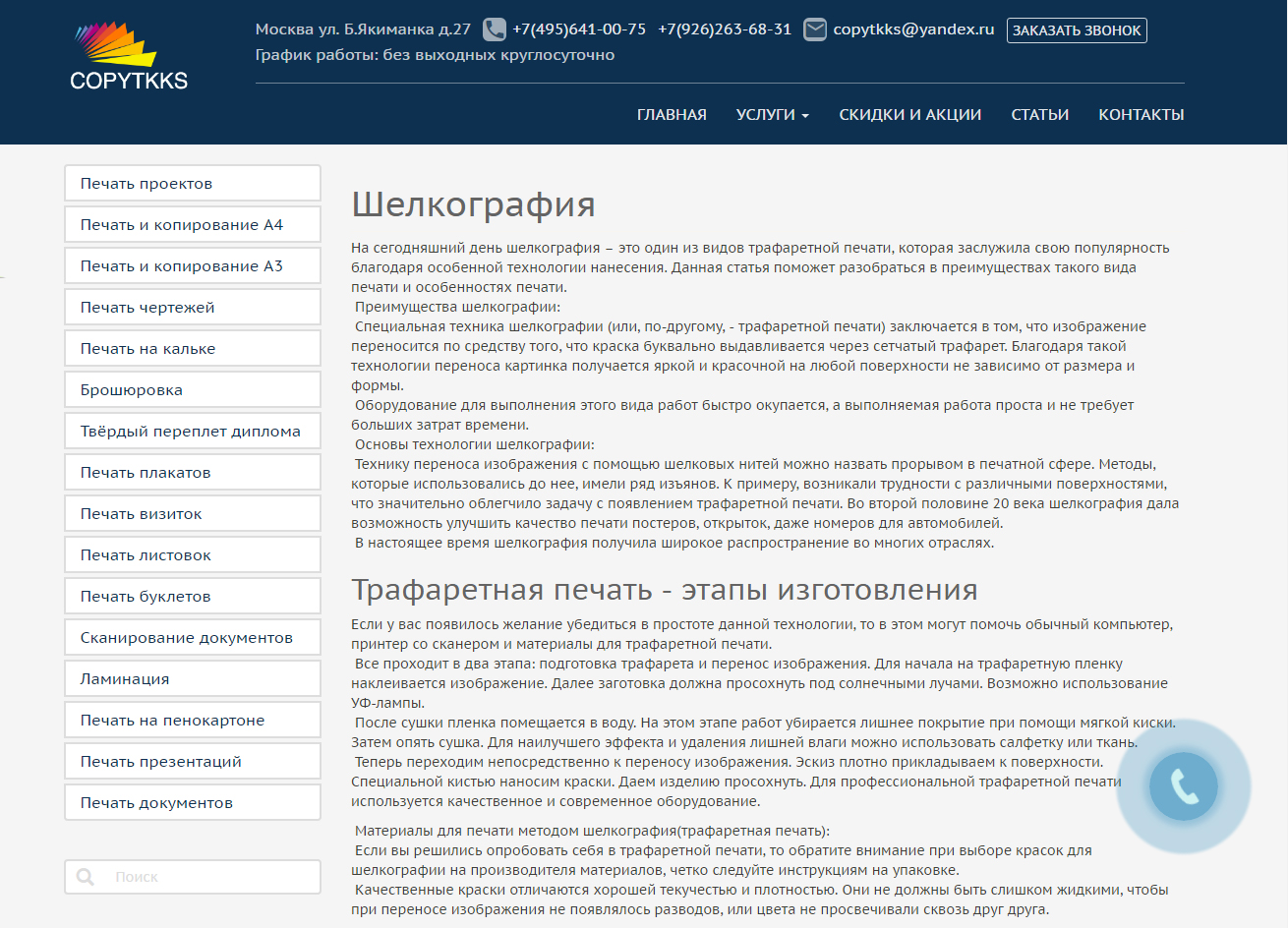Click email copytkks@yandex.ru

coord(913,29)
